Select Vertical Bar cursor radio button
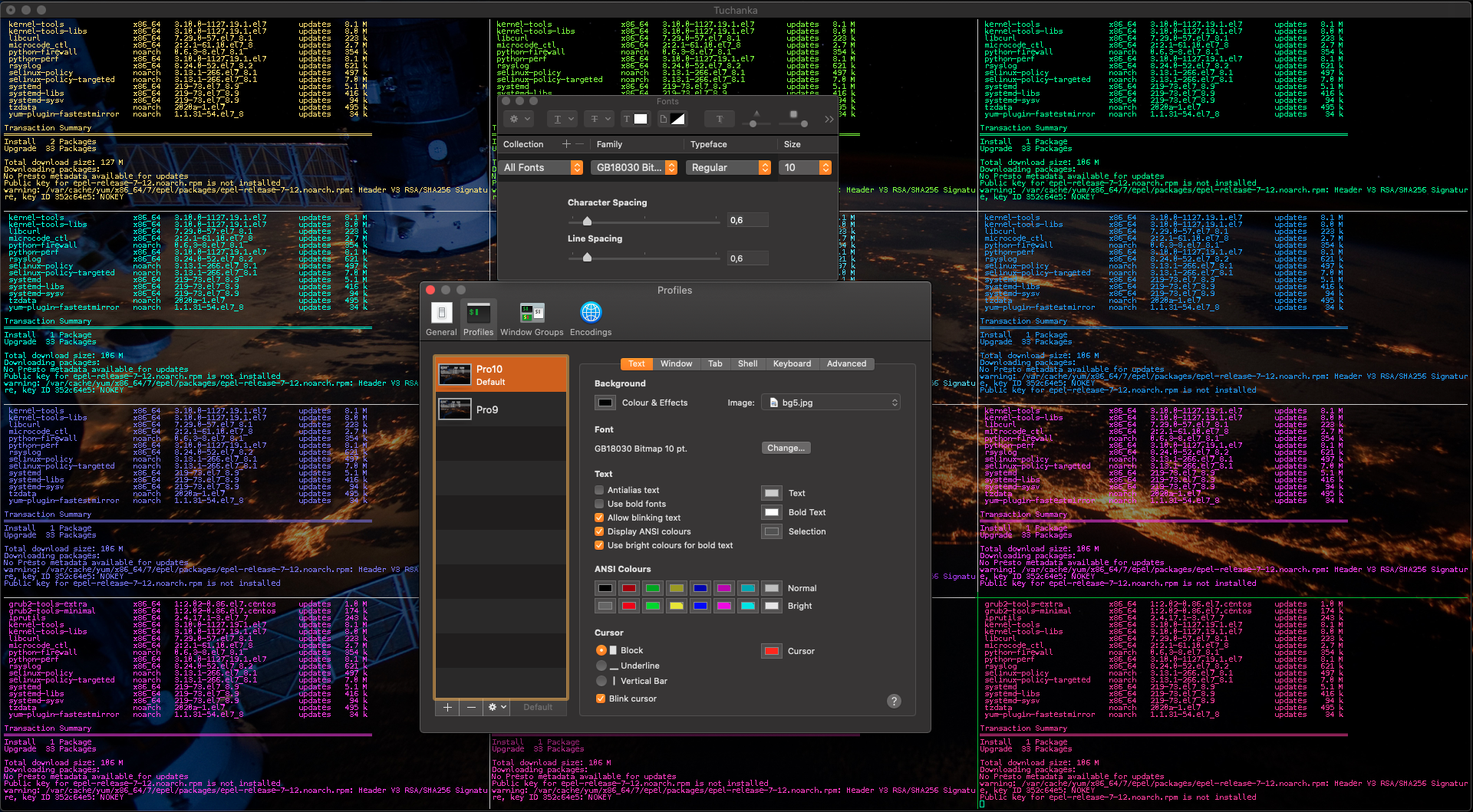This screenshot has height=812, width=1473. [x=601, y=681]
